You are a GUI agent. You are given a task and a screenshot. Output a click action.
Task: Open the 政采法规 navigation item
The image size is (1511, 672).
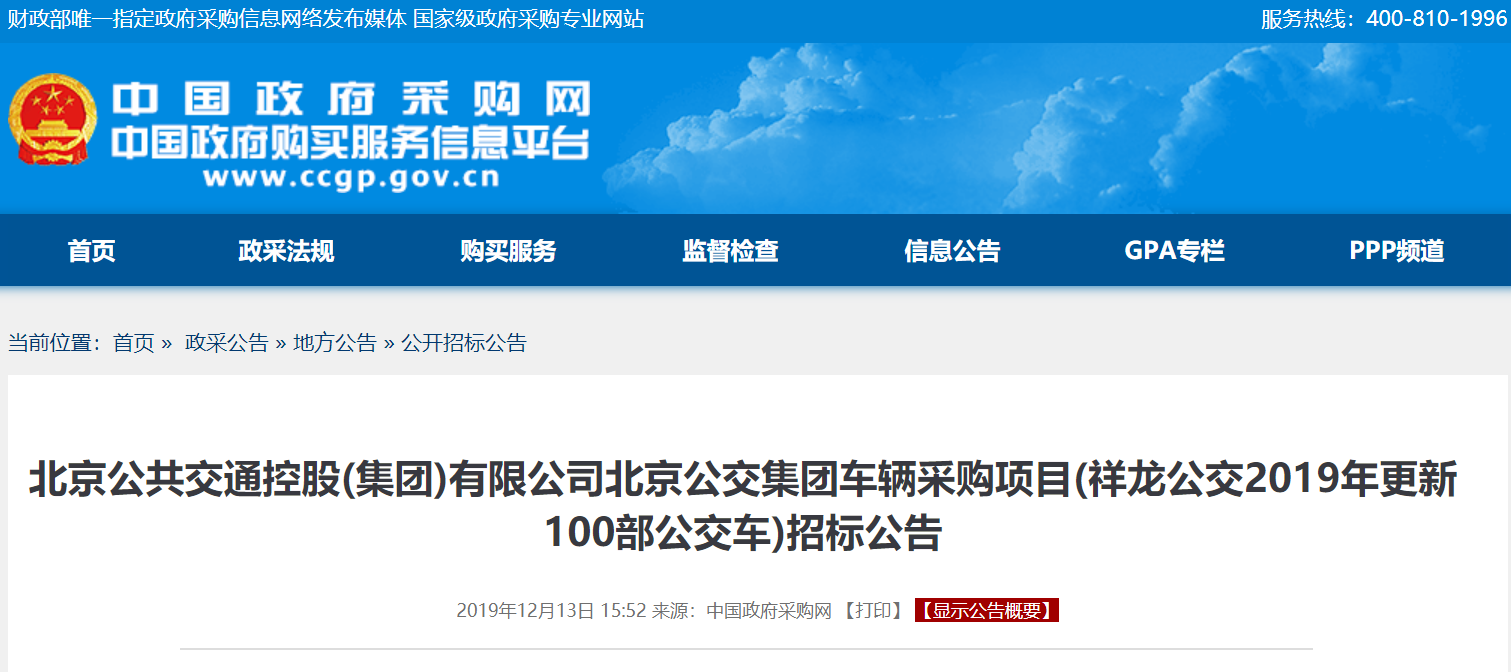point(286,251)
